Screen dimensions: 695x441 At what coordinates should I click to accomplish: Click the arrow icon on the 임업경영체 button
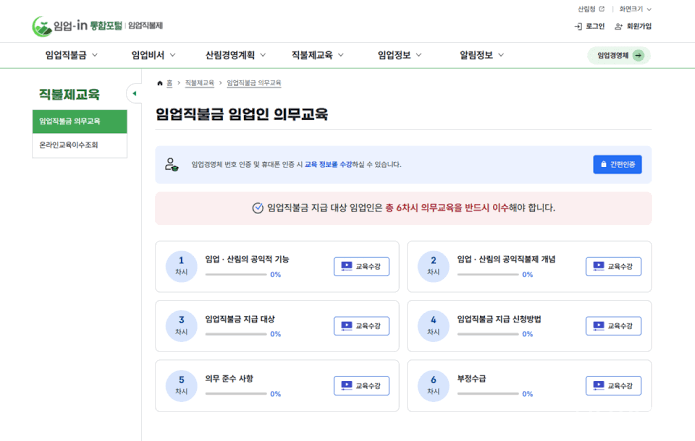click(638, 55)
